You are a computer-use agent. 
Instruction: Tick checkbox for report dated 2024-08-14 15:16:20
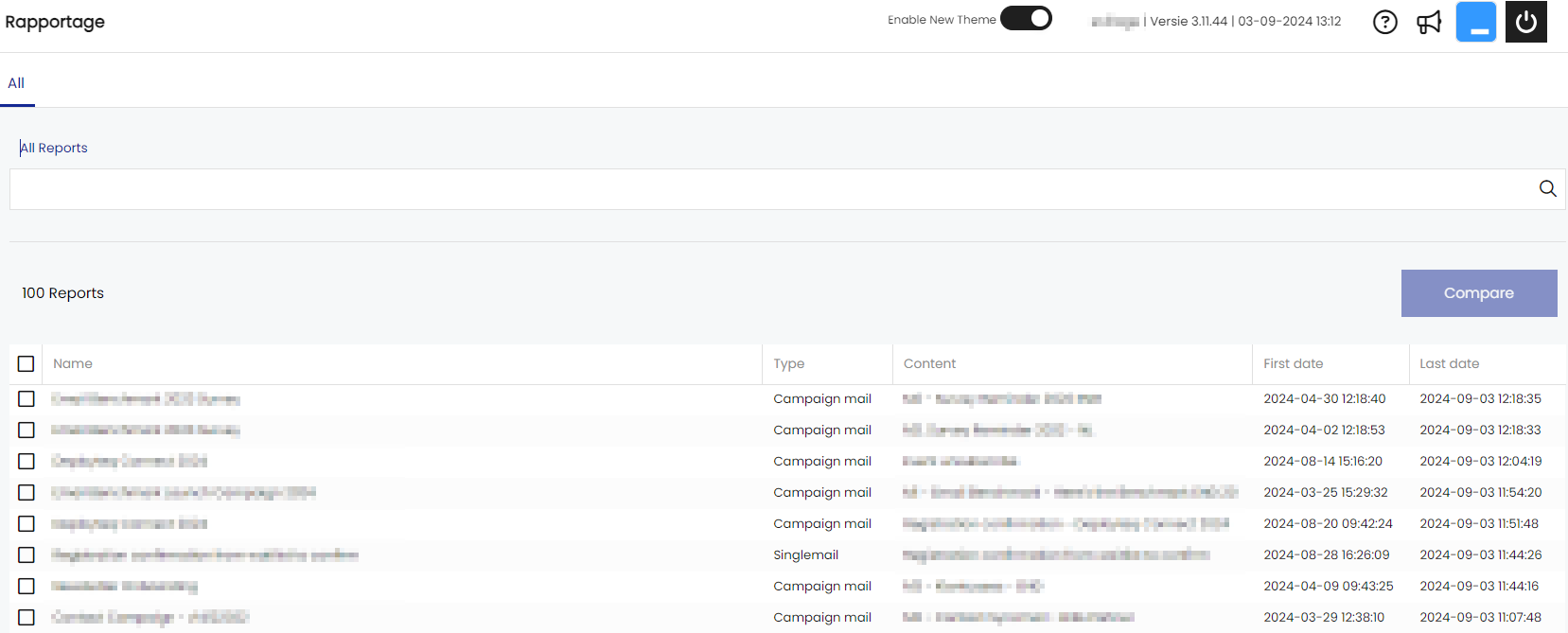pyautogui.click(x=26, y=462)
